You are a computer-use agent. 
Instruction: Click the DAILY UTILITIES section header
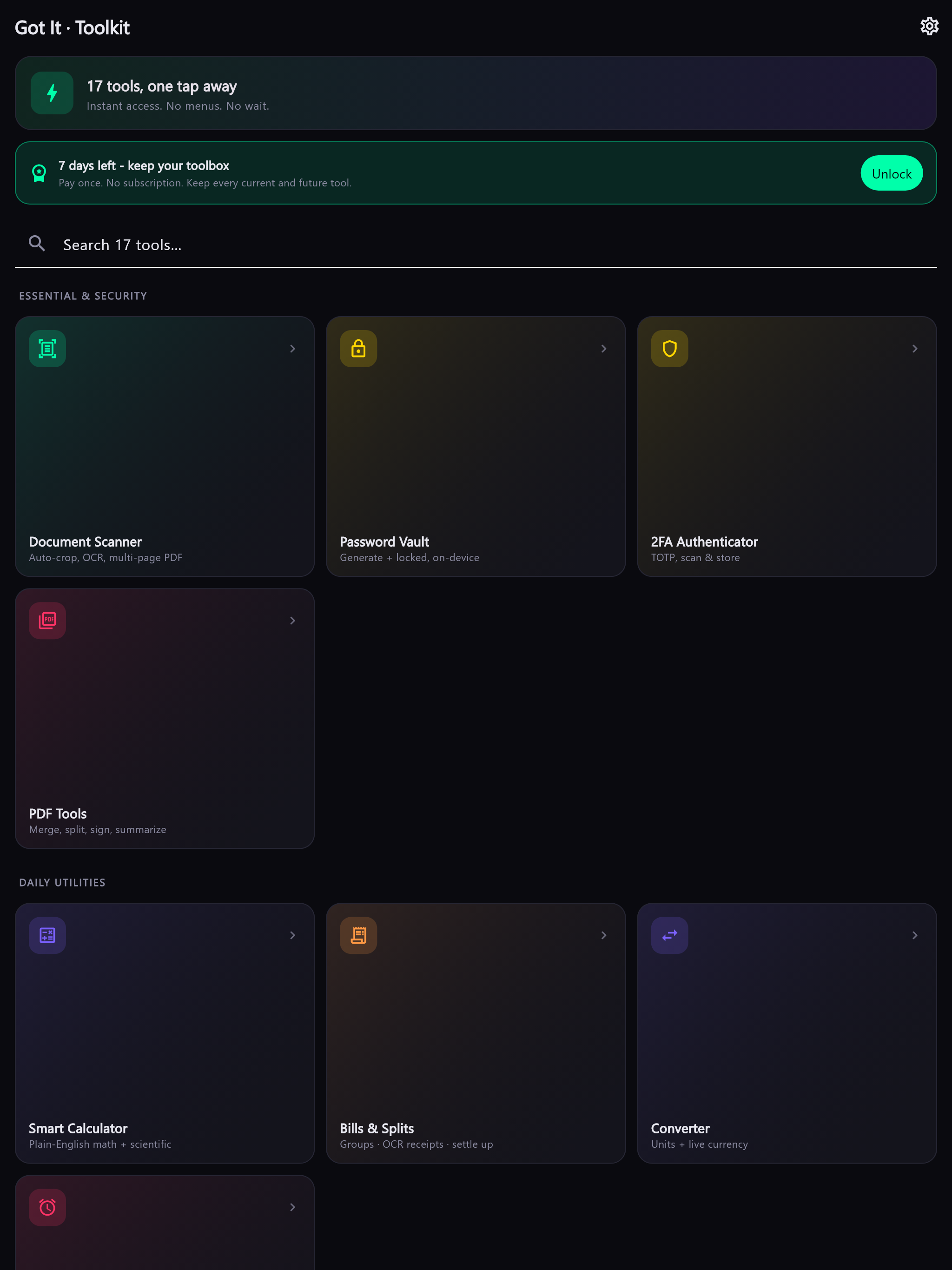click(x=62, y=882)
